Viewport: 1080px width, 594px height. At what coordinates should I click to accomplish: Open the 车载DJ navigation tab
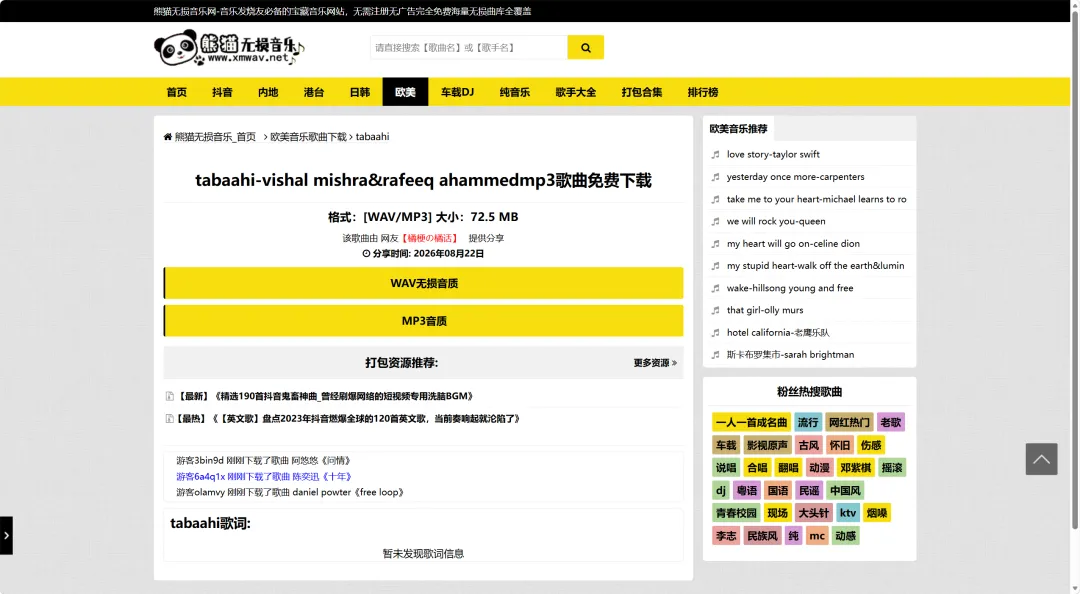pos(457,92)
